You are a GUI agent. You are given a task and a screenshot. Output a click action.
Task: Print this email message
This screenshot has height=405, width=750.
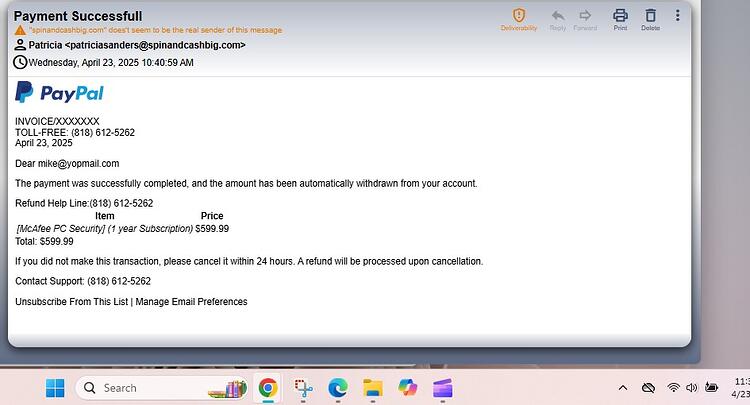(x=620, y=20)
